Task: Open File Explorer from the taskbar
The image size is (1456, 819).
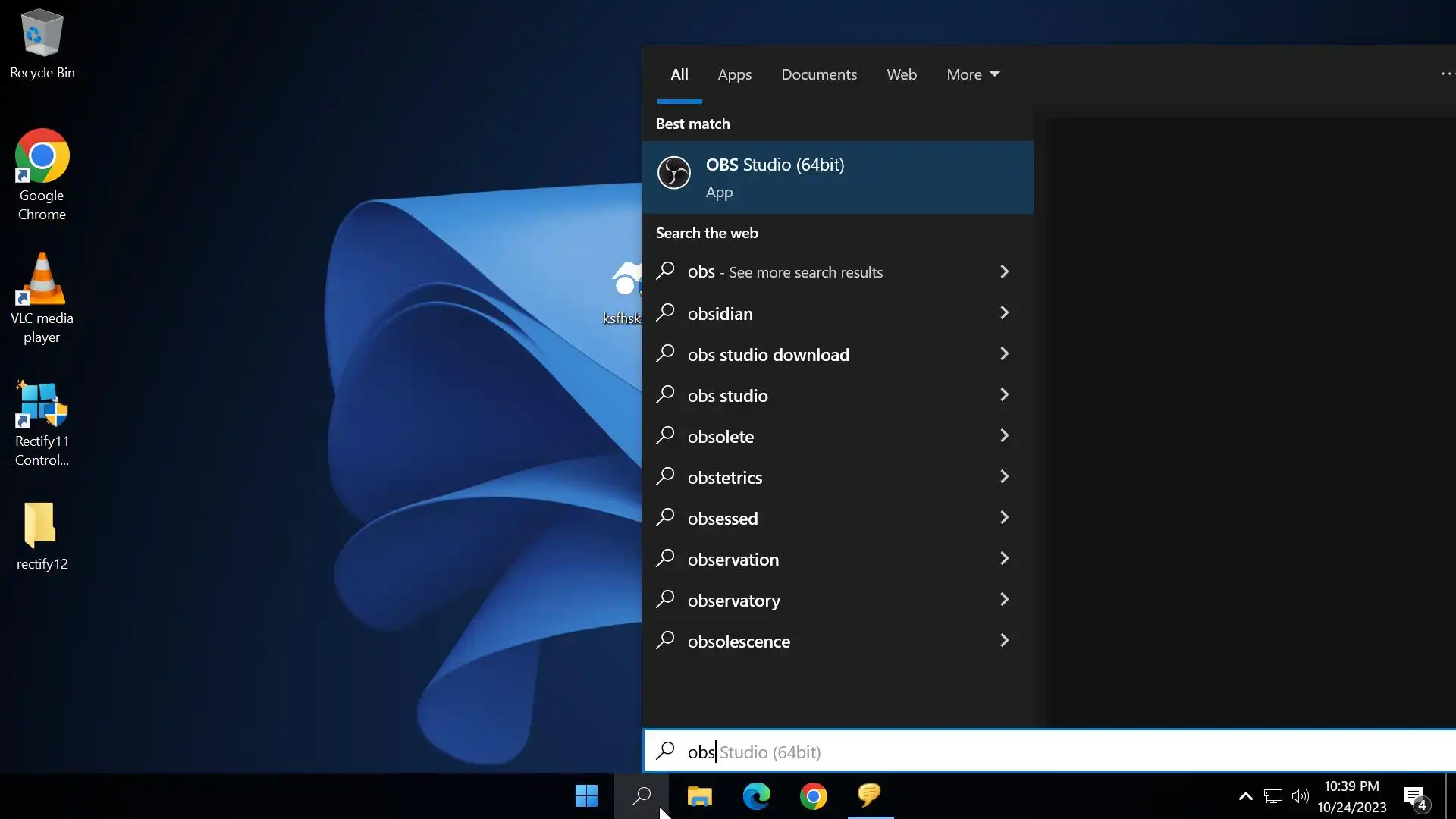Action: click(x=699, y=795)
